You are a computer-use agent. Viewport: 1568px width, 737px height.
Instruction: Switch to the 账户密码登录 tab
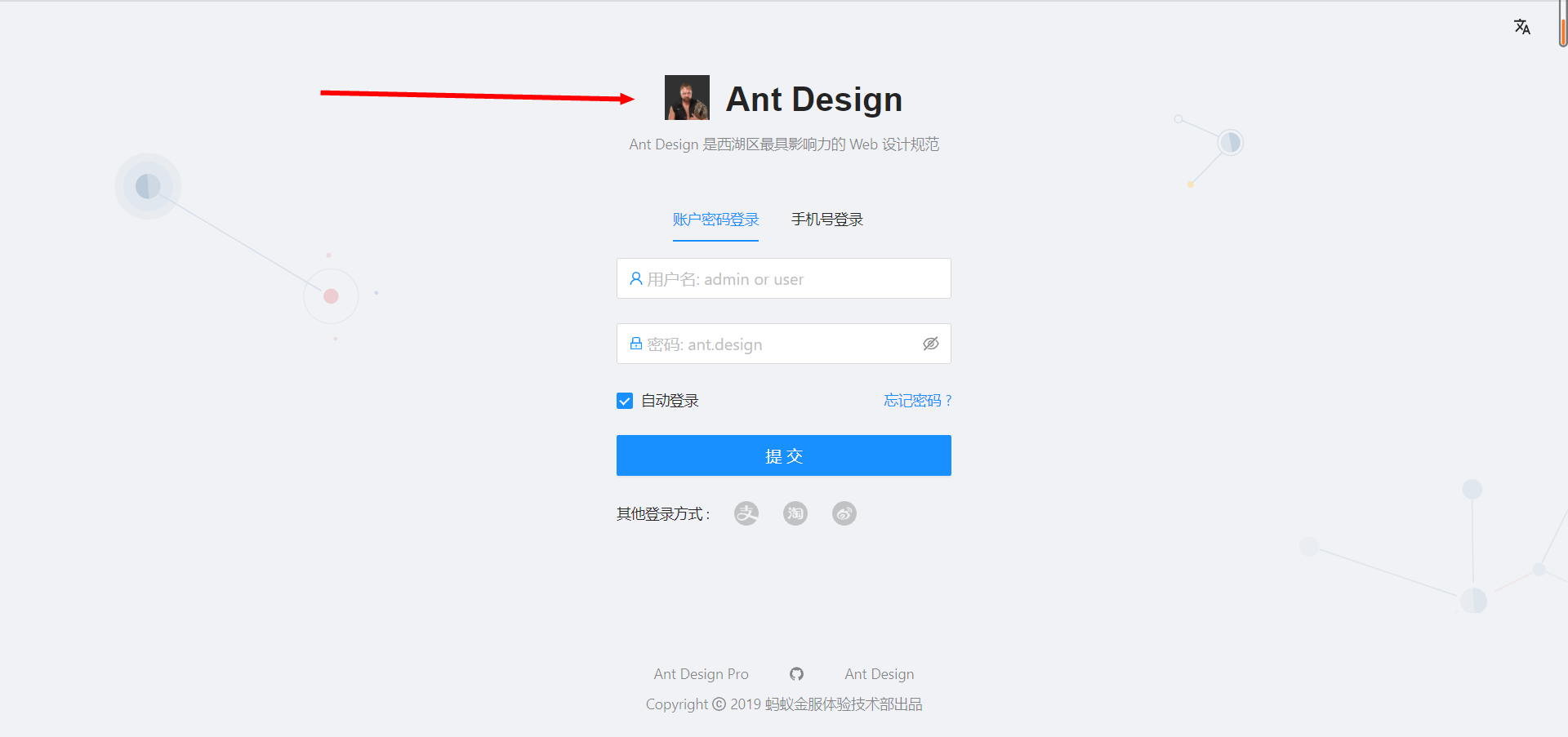pyautogui.click(x=715, y=219)
